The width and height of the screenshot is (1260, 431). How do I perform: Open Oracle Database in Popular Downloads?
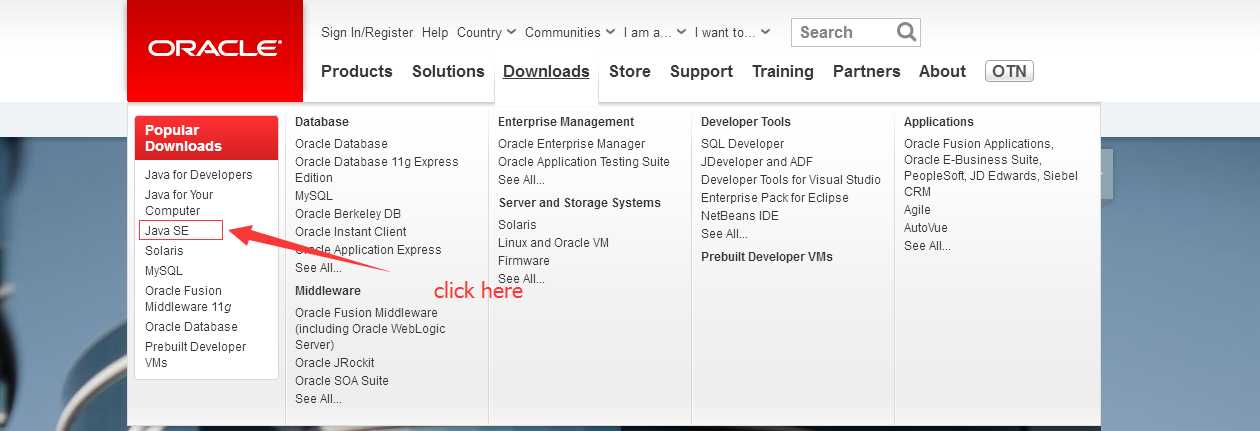[191, 327]
